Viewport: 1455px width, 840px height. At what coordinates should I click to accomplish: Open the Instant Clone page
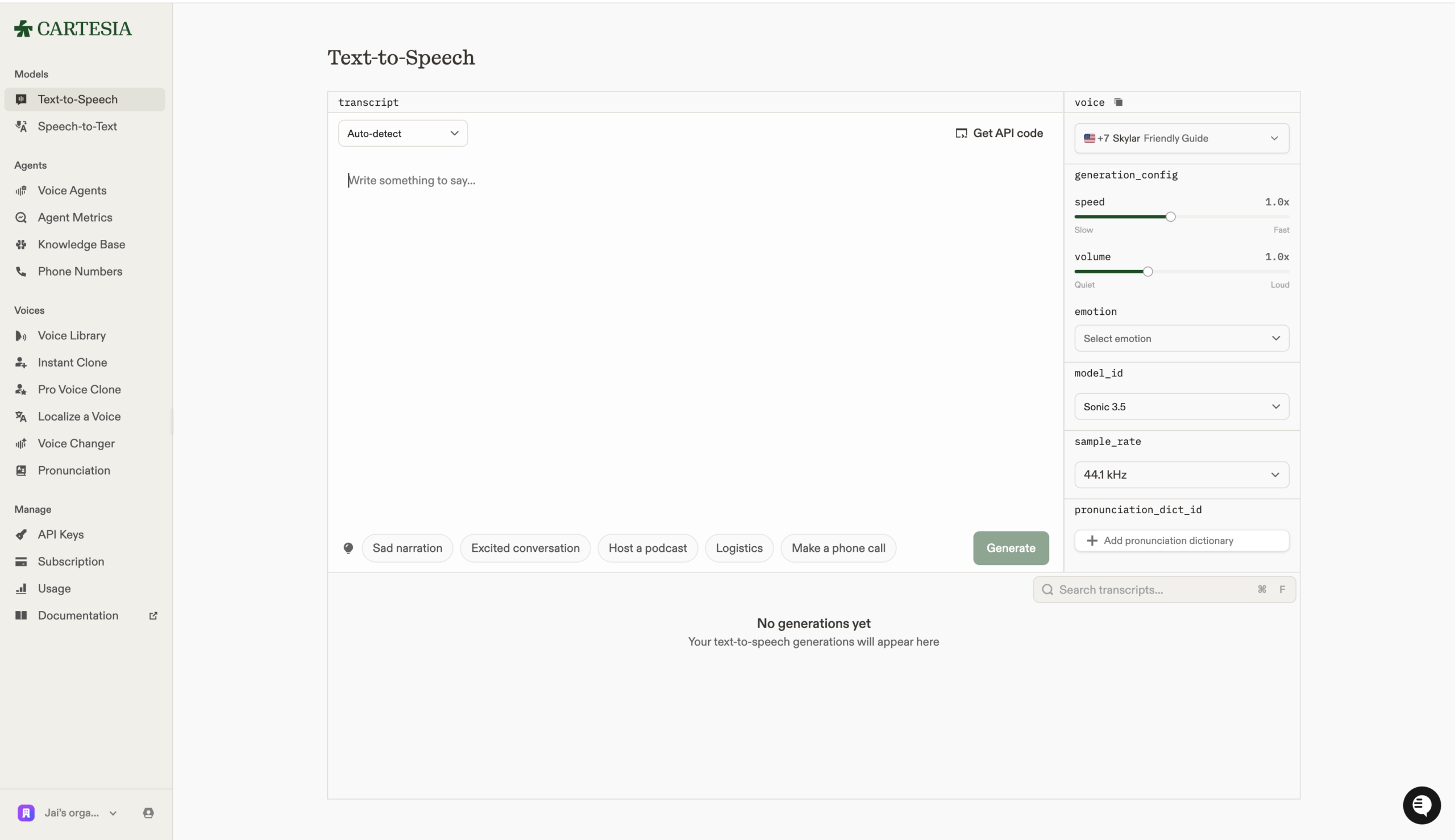(x=85, y=362)
